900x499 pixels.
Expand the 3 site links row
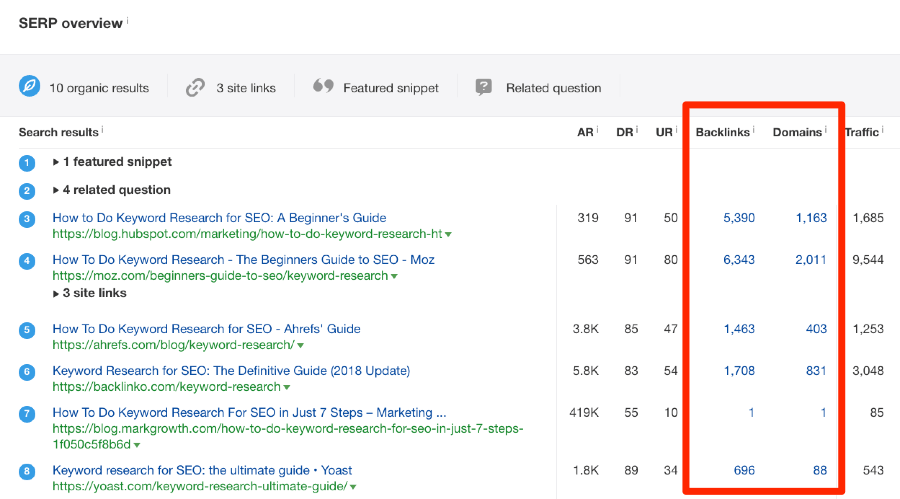(x=90, y=293)
